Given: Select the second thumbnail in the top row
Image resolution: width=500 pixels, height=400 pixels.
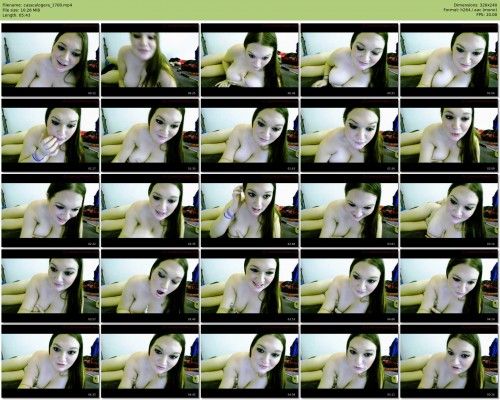Looking at the screenshot, I should 150,60.
